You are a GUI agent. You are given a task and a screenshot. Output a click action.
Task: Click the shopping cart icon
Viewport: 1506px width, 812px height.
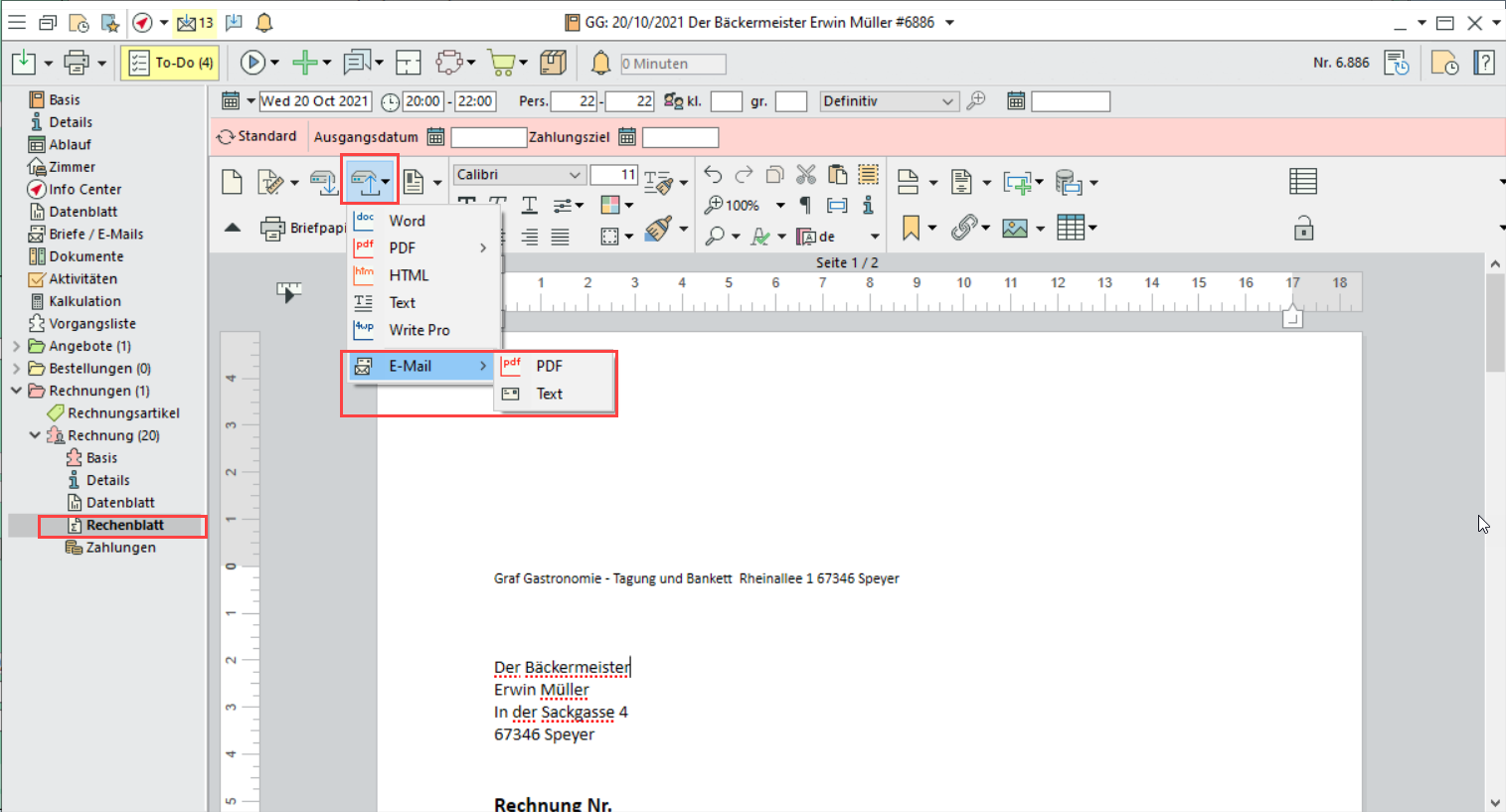coord(502,64)
